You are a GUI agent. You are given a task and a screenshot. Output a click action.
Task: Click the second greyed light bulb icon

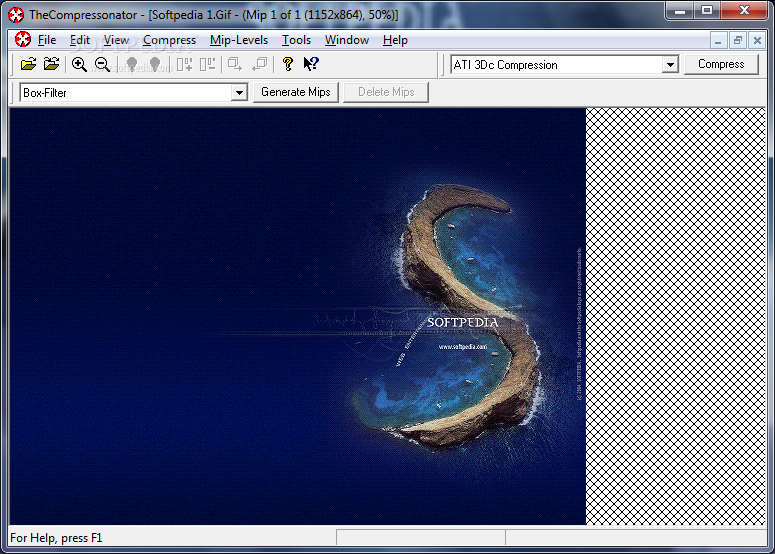[155, 64]
